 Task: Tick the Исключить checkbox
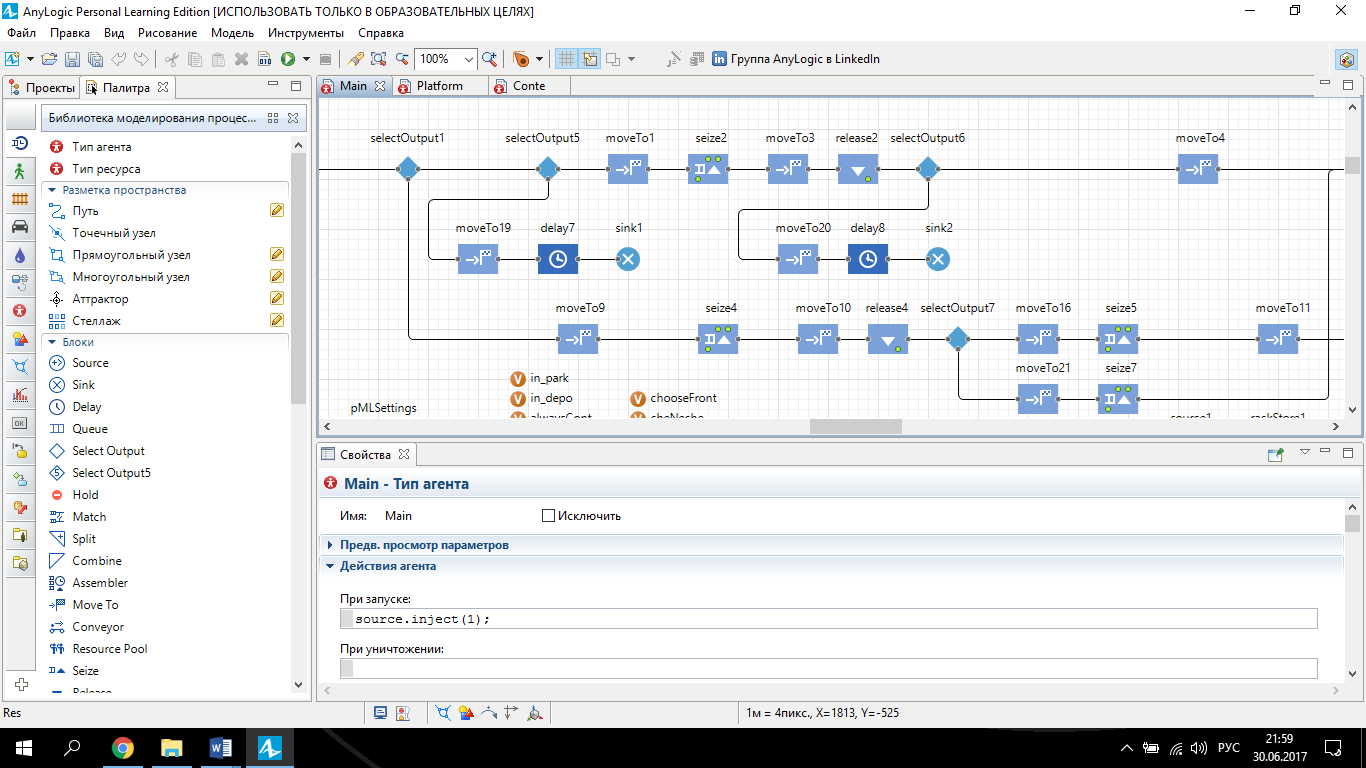coord(548,516)
